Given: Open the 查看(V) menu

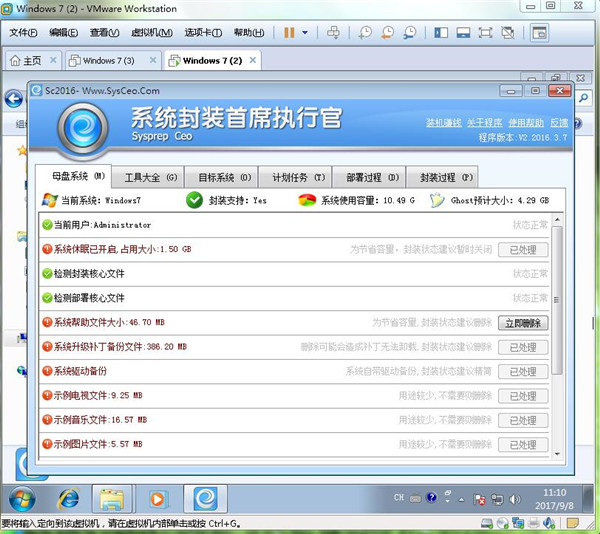Looking at the screenshot, I should click(x=104, y=33).
